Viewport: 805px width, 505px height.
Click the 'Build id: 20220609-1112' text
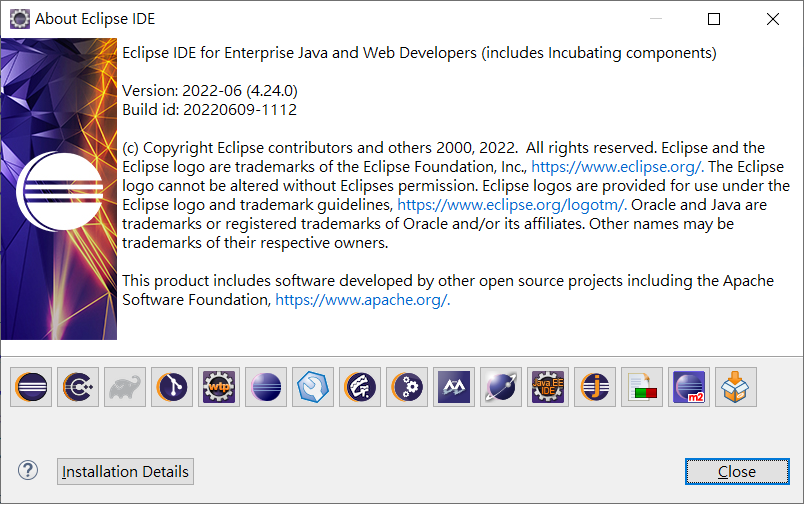pos(209,110)
